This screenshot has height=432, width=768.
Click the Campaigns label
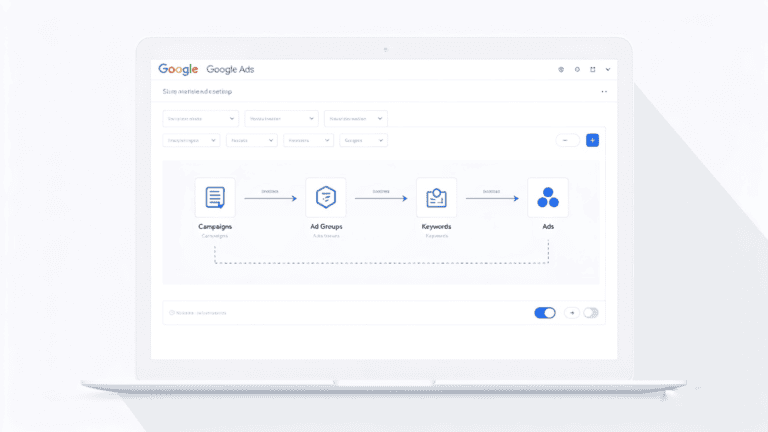(215, 227)
